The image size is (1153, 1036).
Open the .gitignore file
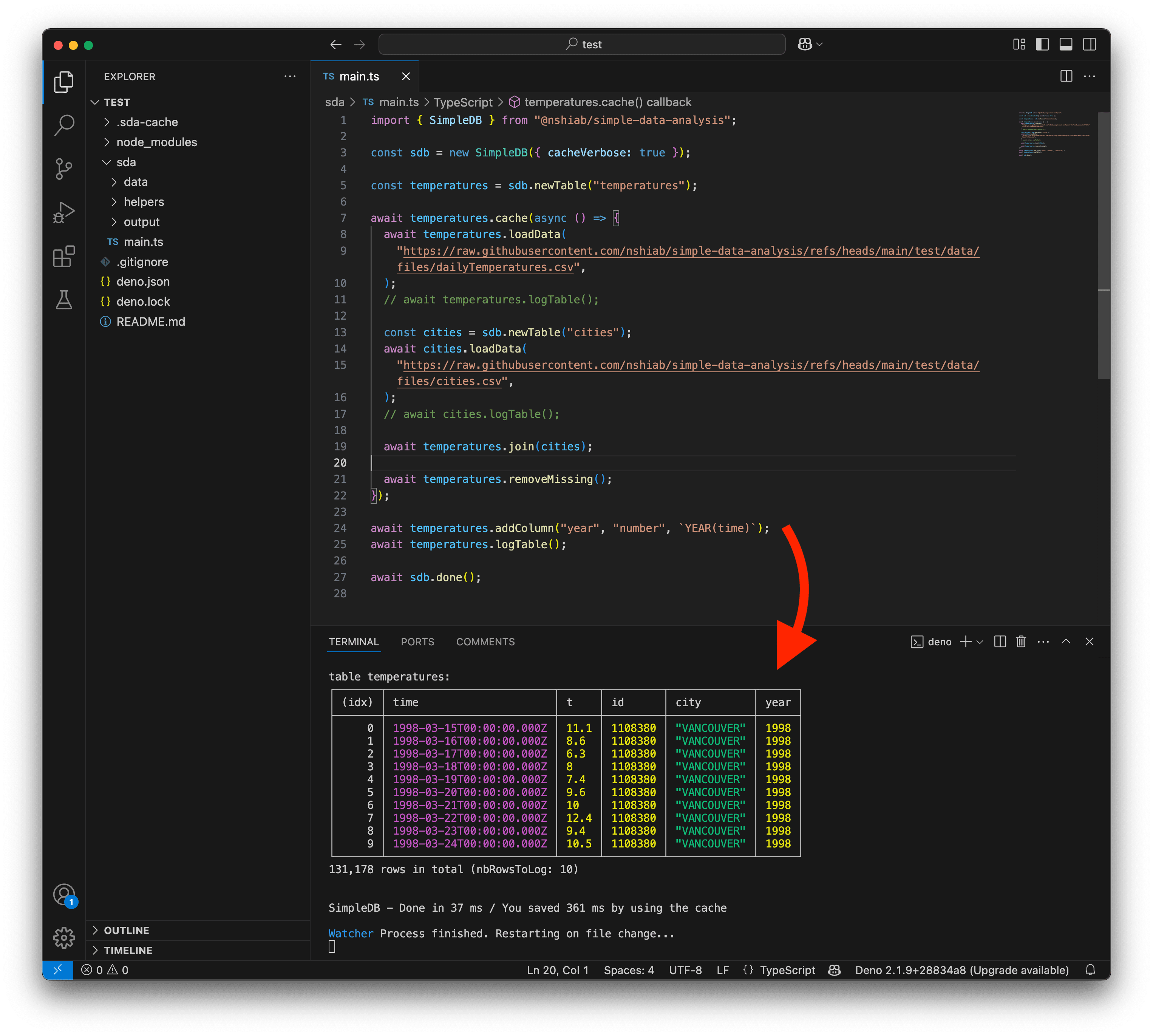click(x=198, y=262)
